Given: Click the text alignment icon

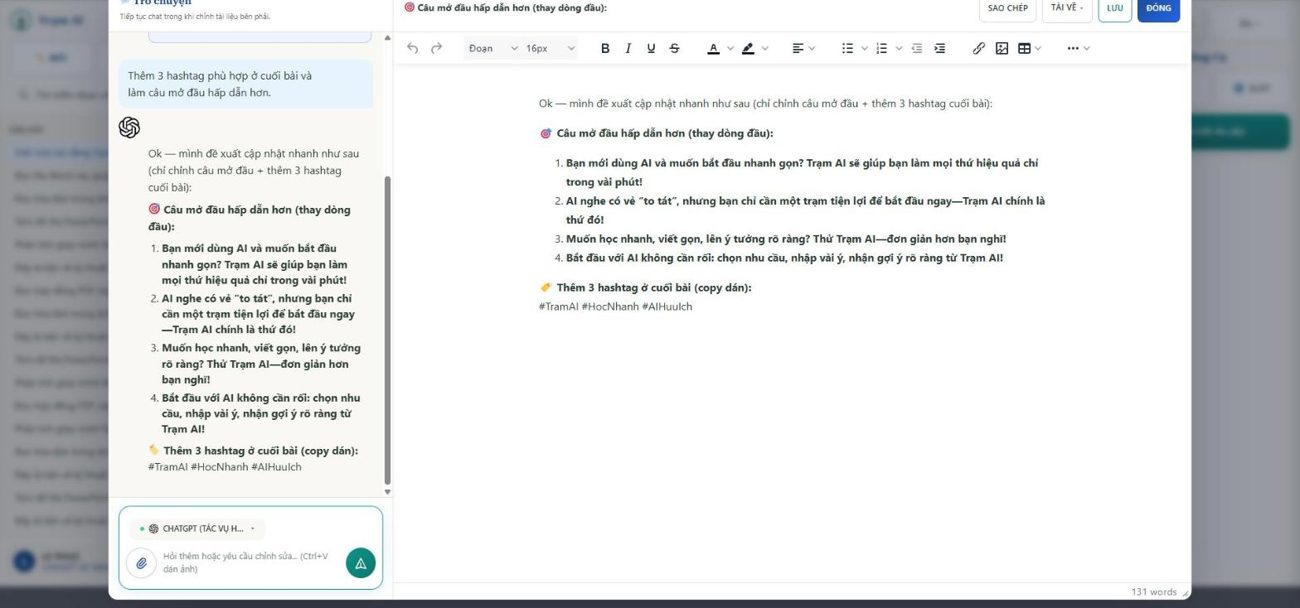Looking at the screenshot, I should click(x=797, y=48).
